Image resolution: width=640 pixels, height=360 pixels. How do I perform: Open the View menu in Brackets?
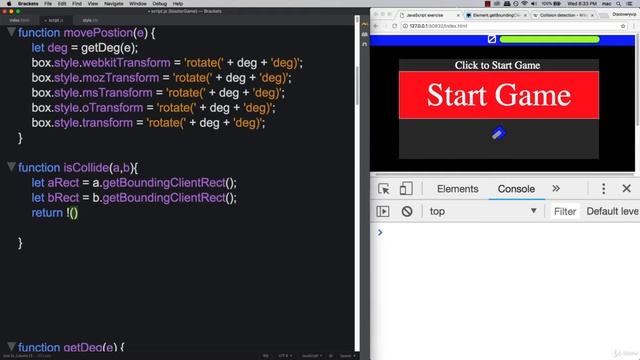(x=93, y=4)
